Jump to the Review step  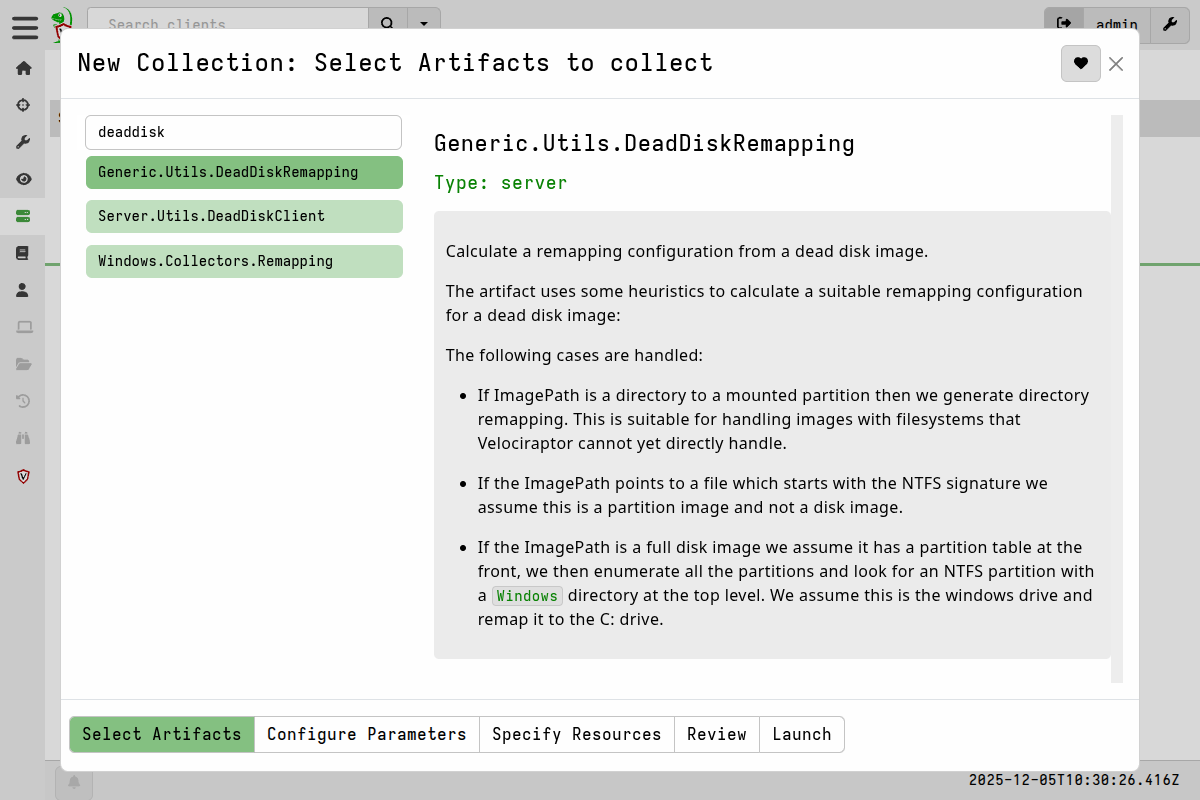(x=717, y=734)
